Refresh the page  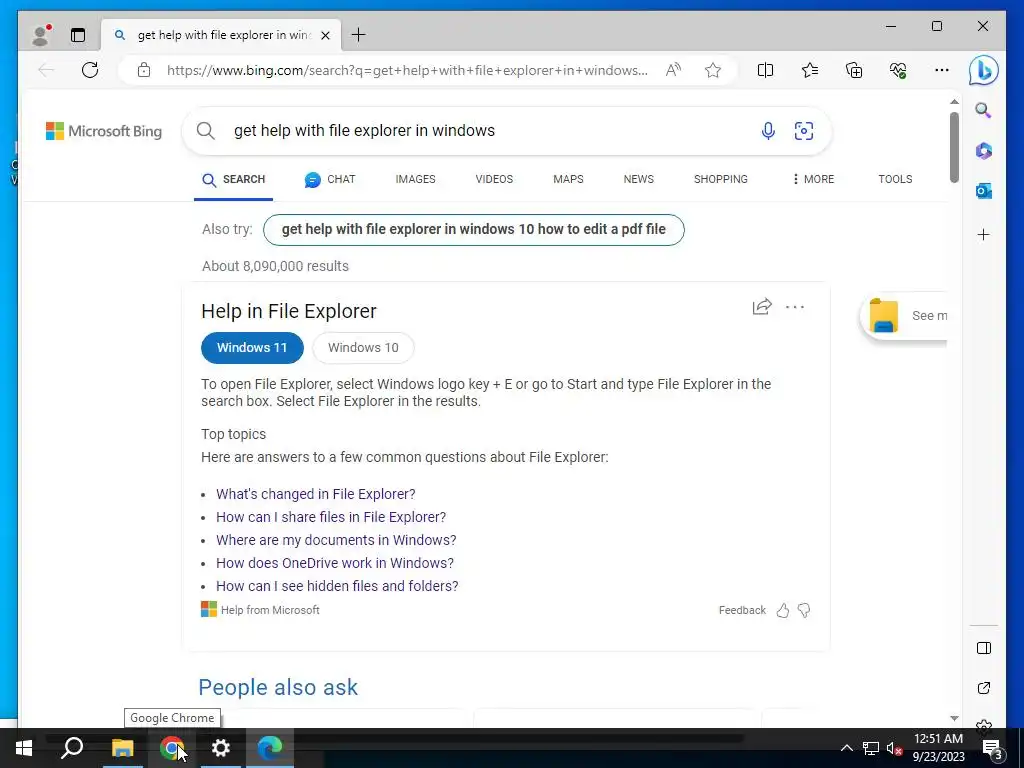click(90, 70)
